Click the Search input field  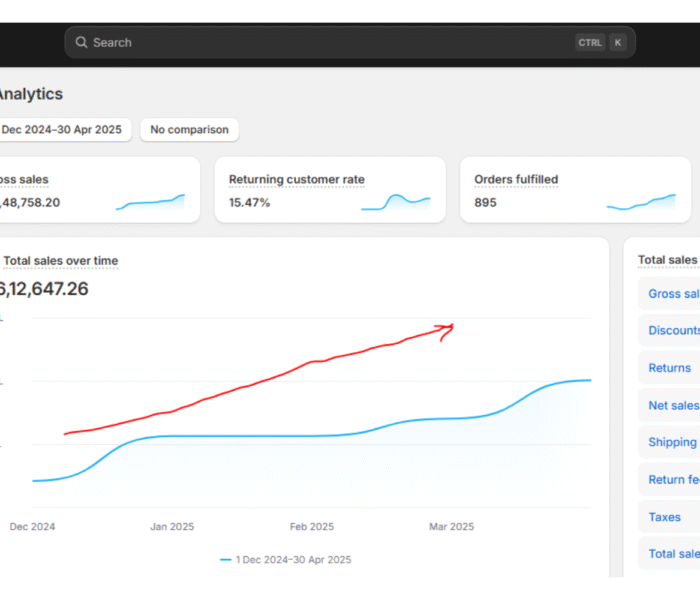[x=350, y=42]
